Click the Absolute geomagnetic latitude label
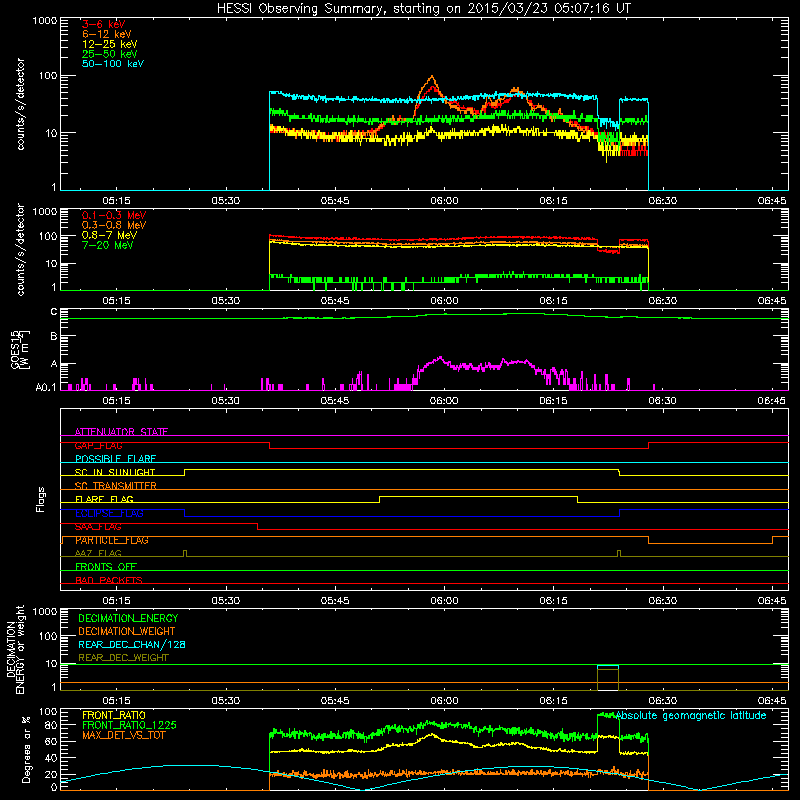This screenshot has width=800, height=800. pyautogui.click(x=691, y=716)
